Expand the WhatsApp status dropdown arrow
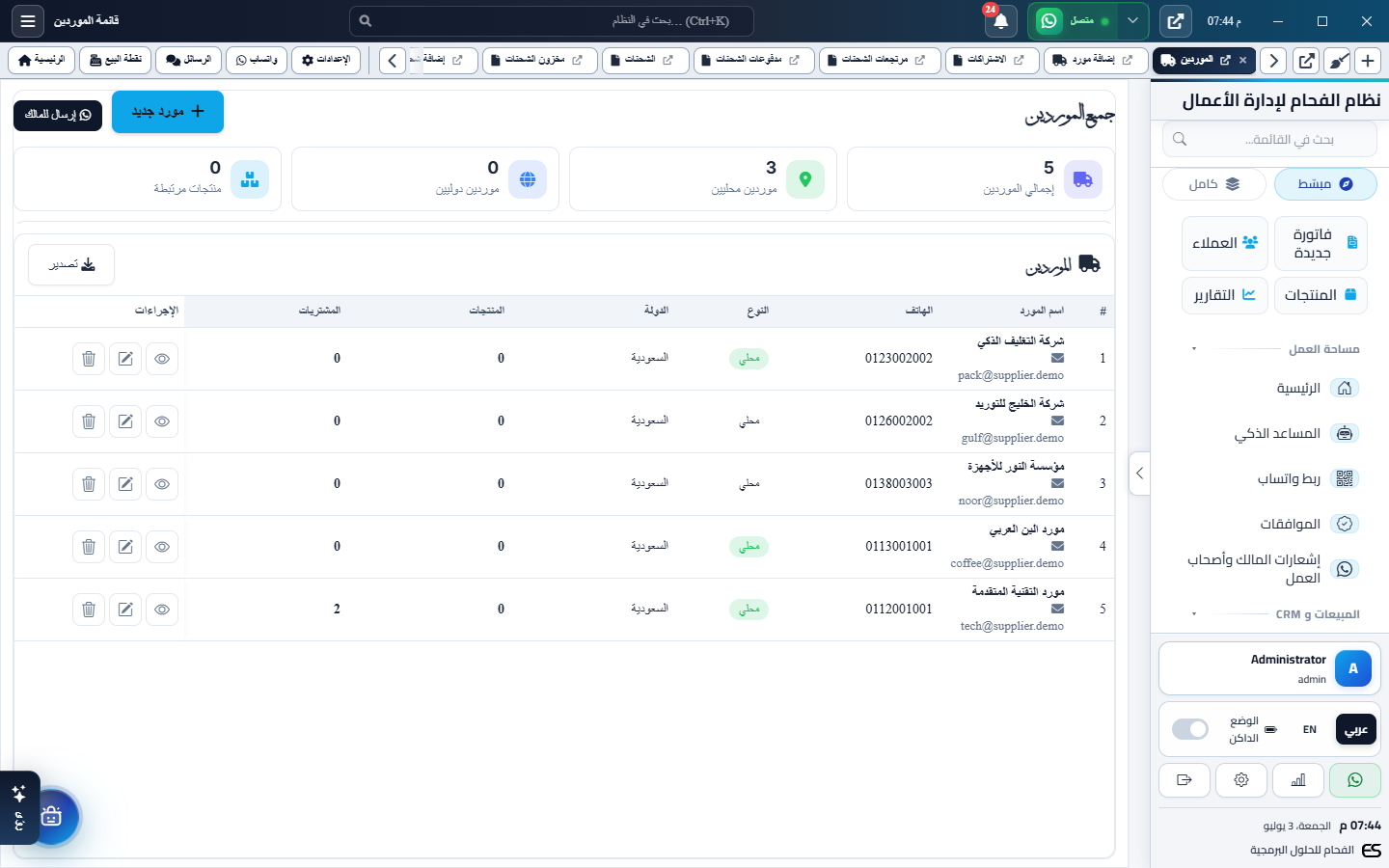Image resolution: width=1389 pixels, height=868 pixels. click(x=1132, y=20)
